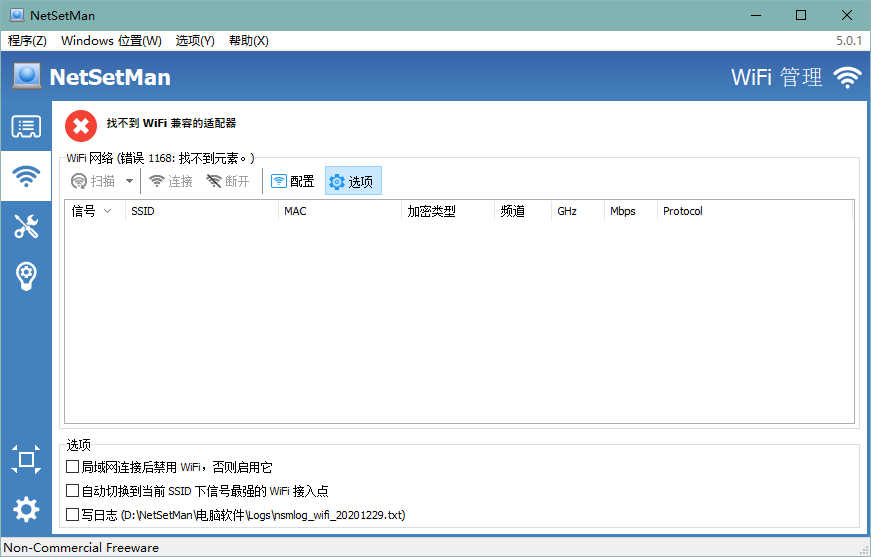871x557 pixels.
Task: Click the WiFi 管理 header title
Action: 776,77
